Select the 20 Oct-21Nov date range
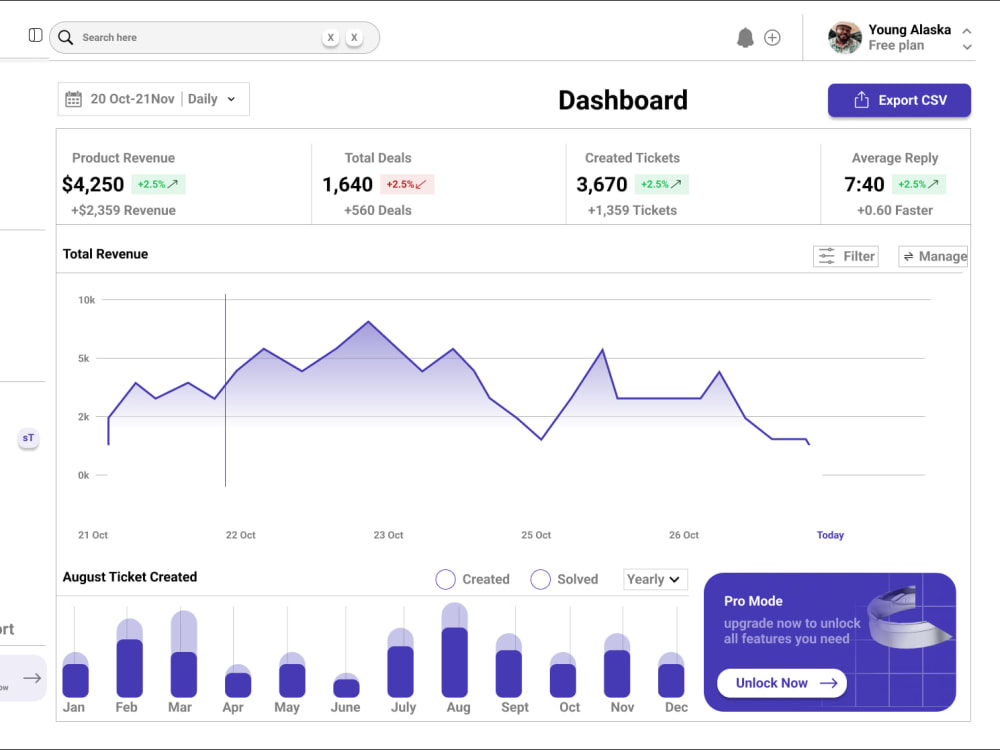The width and height of the screenshot is (1000, 750). click(132, 99)
